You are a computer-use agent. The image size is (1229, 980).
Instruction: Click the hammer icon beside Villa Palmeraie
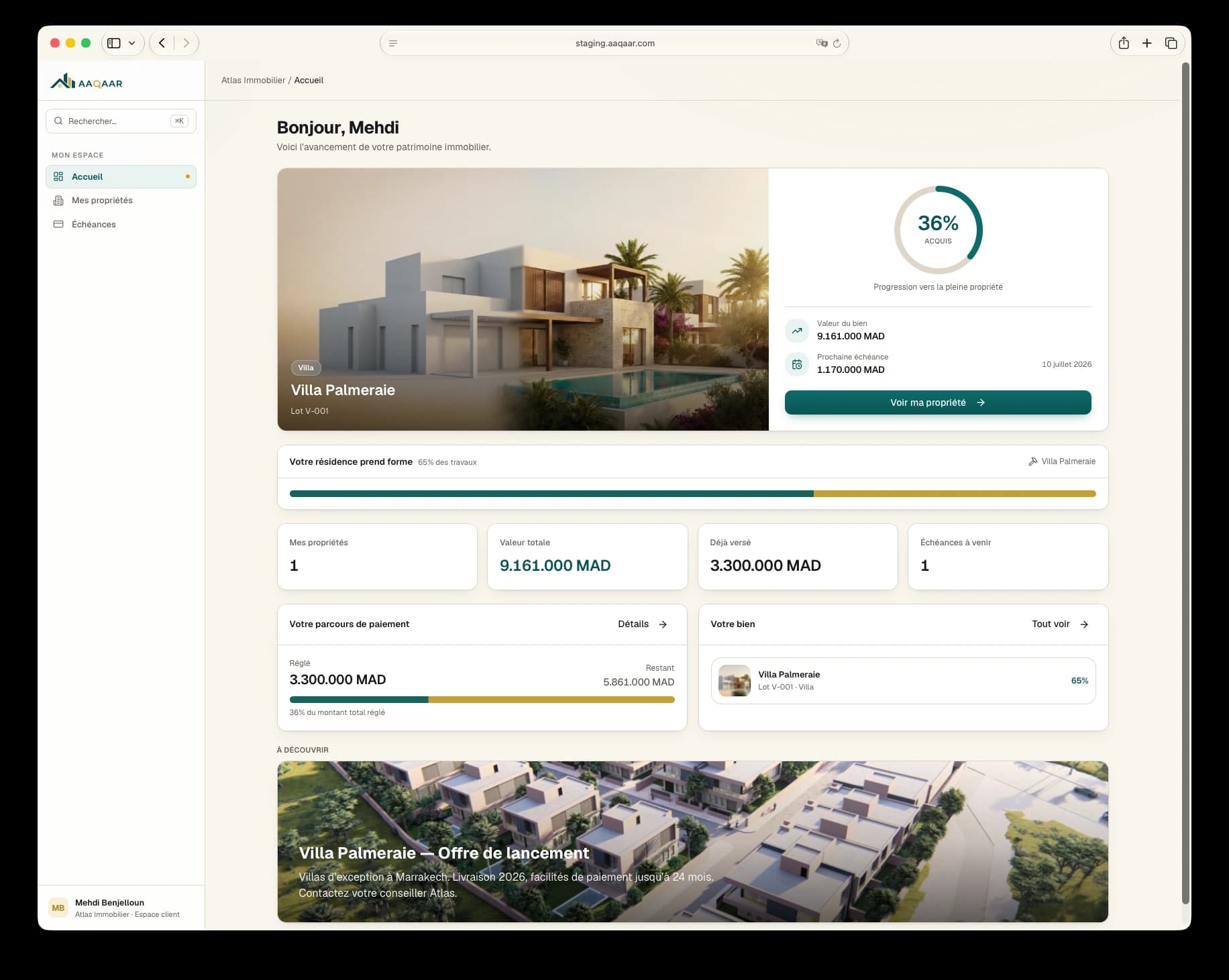click(x=1032, y=461)
